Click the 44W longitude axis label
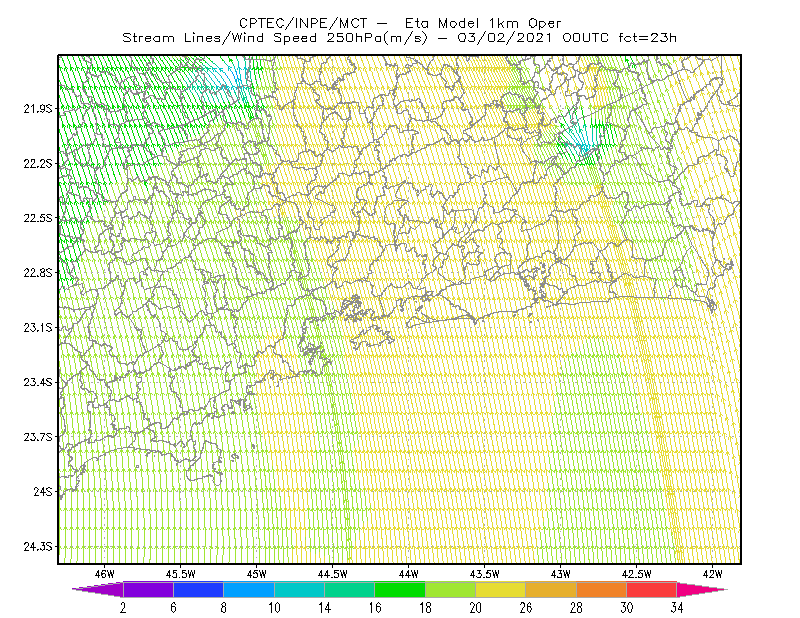The width and height of the screenshot is (800, 618). 409,574
